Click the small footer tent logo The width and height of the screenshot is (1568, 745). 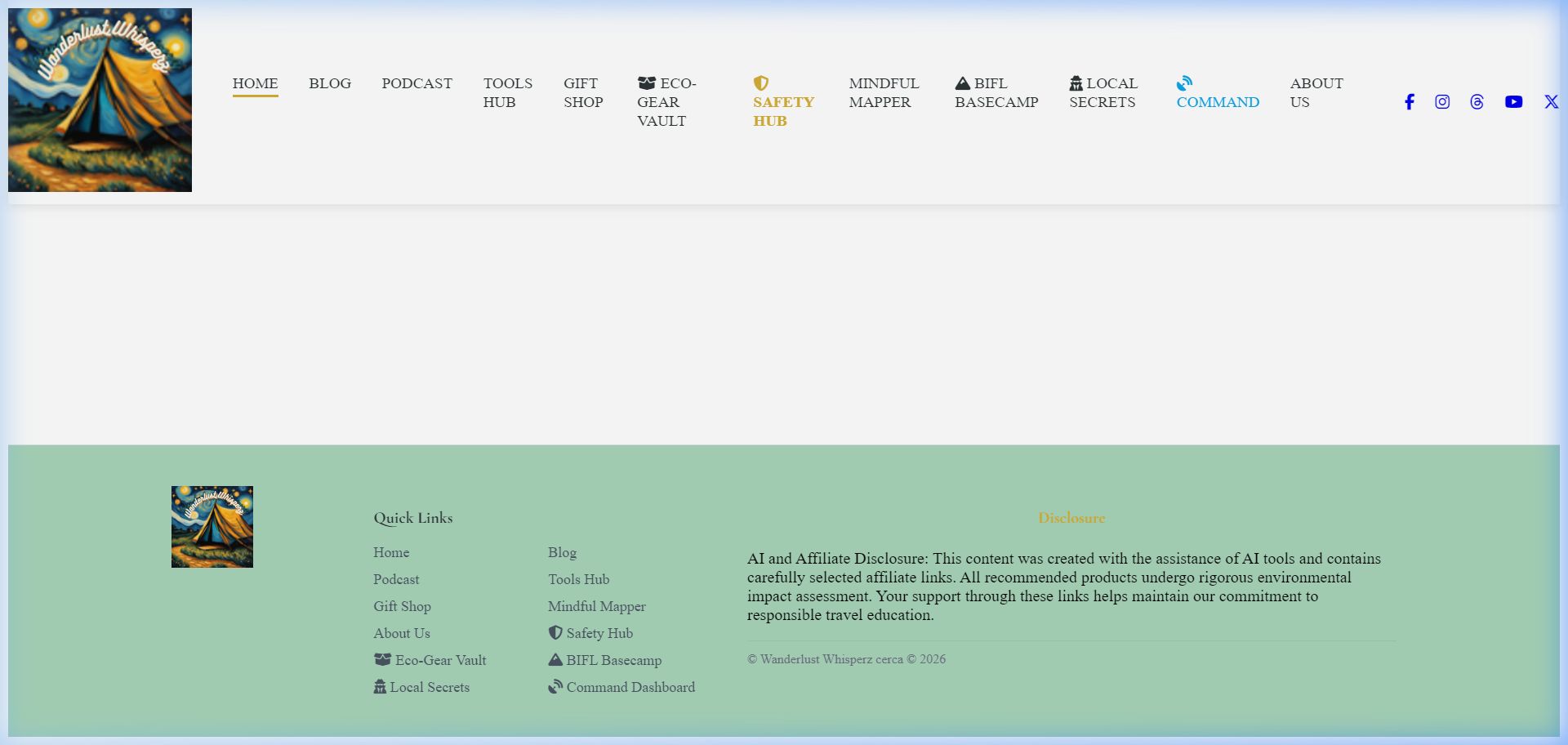212,527
